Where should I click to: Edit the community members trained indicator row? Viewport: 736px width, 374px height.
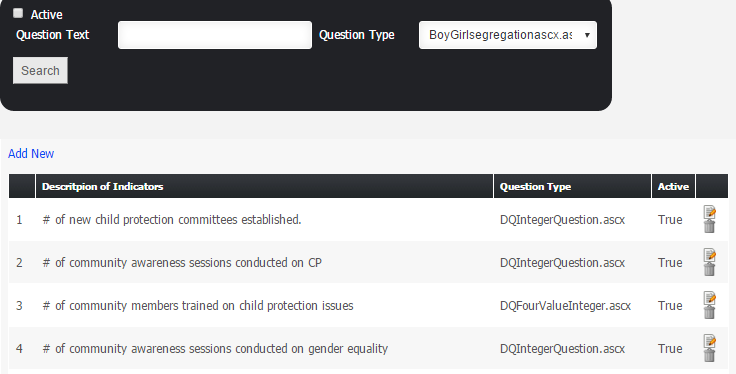(710, 298)
